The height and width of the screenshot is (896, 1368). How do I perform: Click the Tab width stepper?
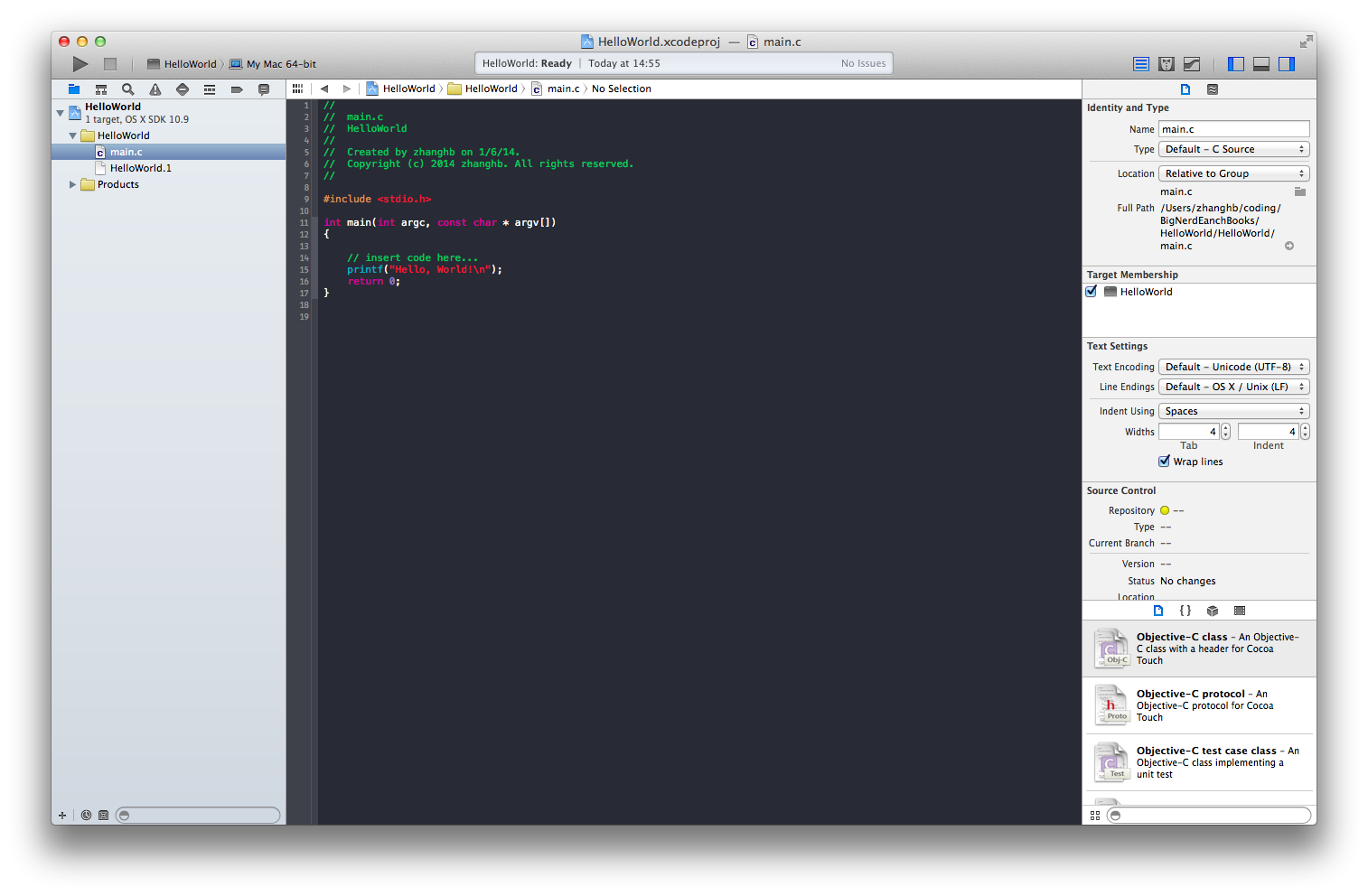(1226, 432)
